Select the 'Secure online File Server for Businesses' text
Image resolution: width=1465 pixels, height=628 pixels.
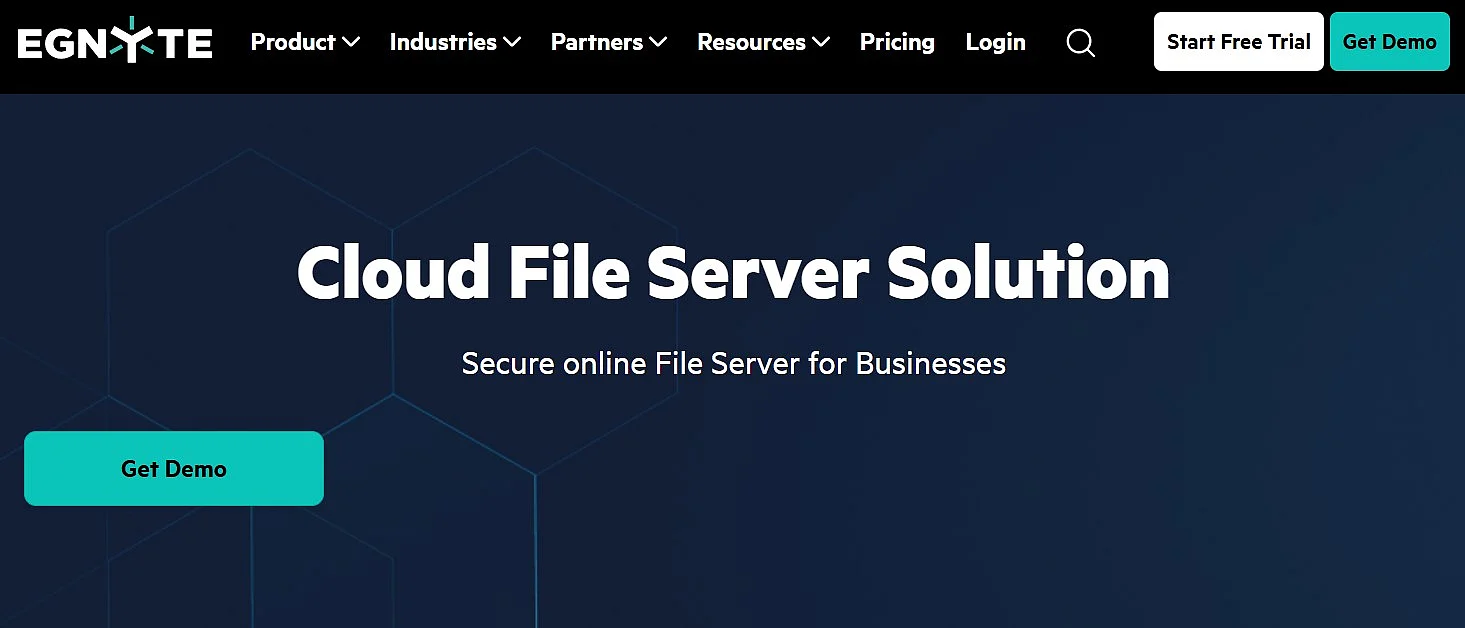click(733, 363)
